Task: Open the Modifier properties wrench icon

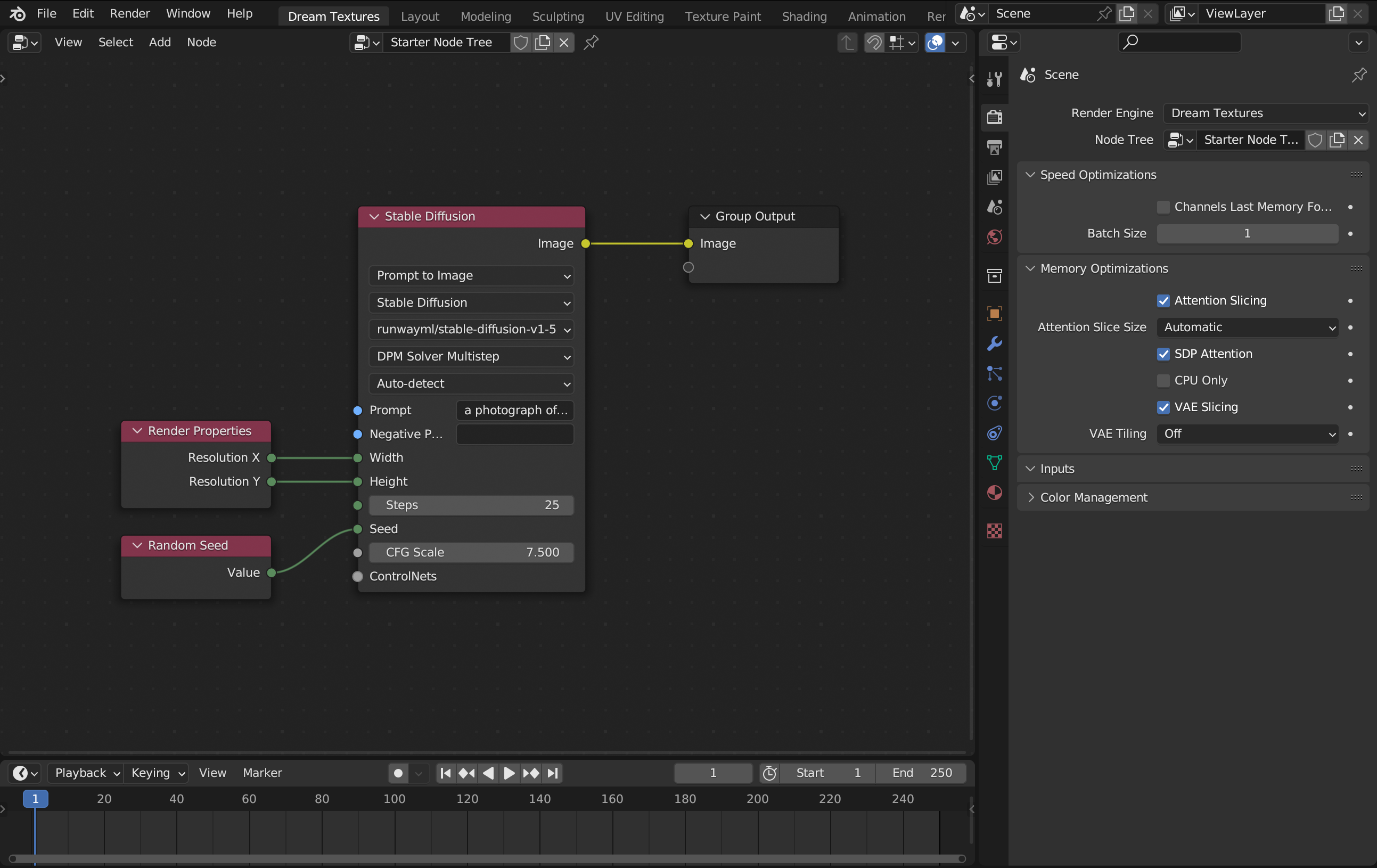Action: tap(995, 343)
